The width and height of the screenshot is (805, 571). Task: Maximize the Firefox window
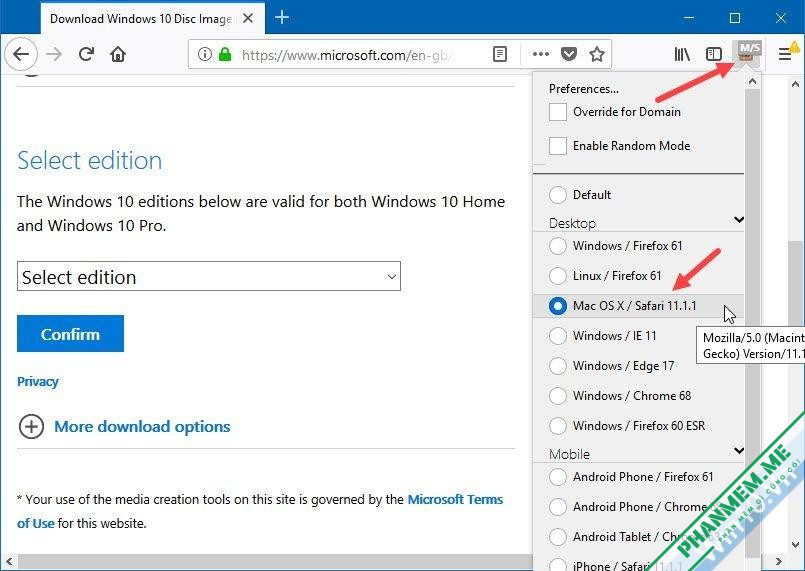tap(735, 18)
